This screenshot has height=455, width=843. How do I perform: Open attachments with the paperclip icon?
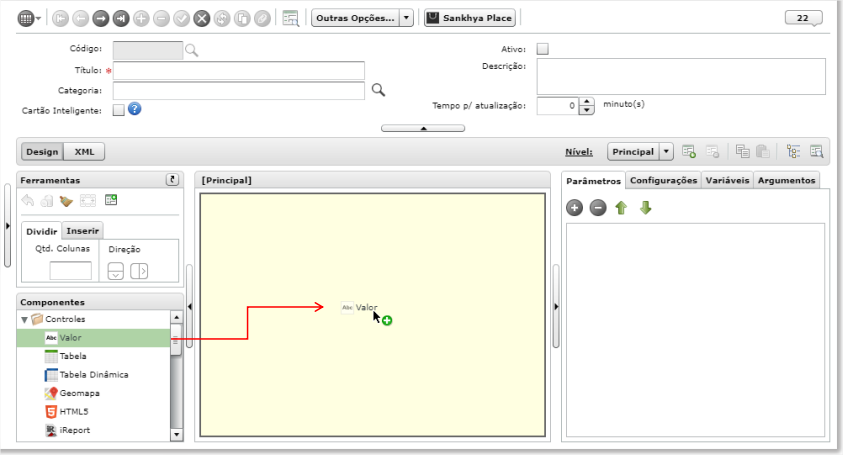click(262, 19)
